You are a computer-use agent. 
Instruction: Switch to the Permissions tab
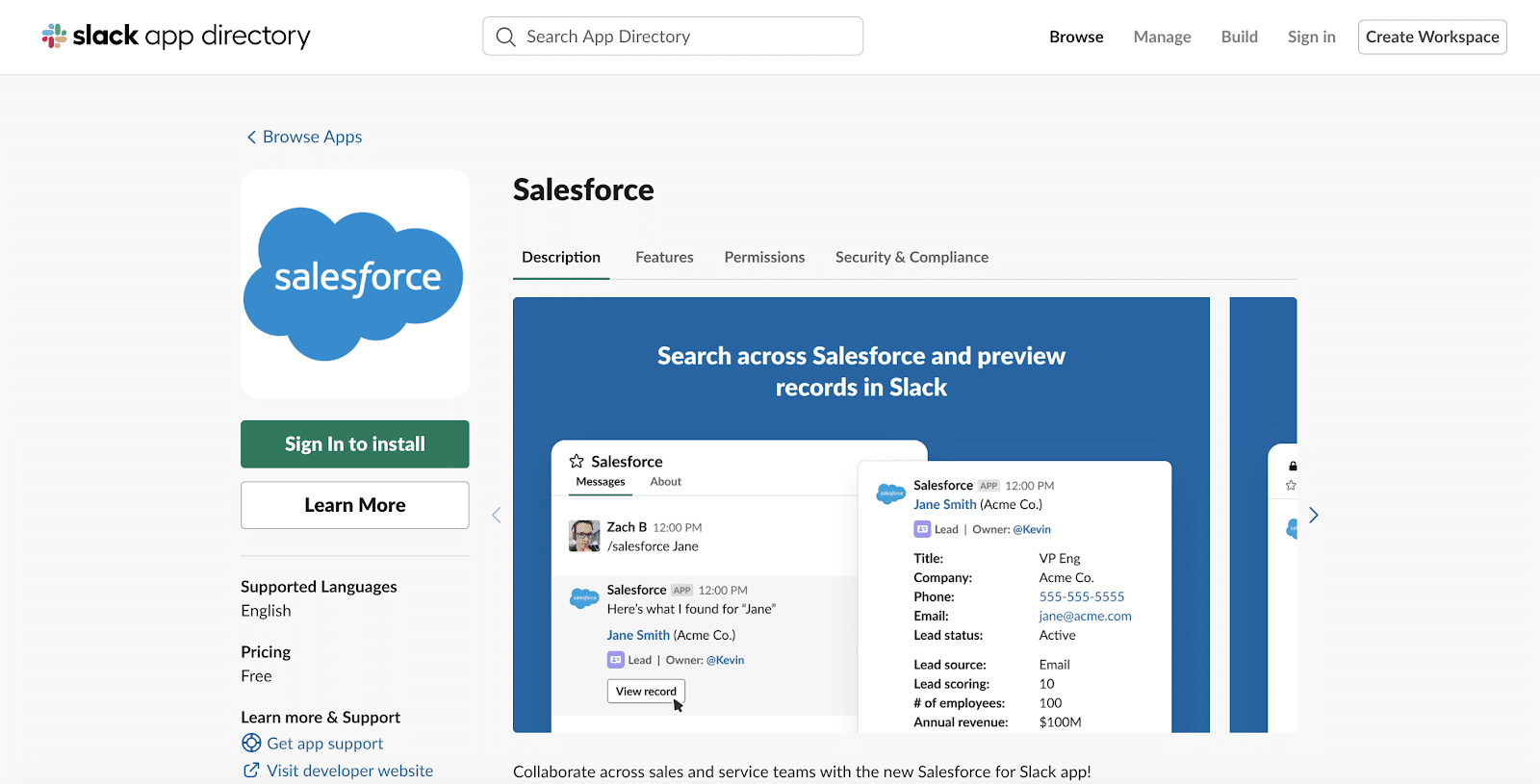(x=764, y=257)
